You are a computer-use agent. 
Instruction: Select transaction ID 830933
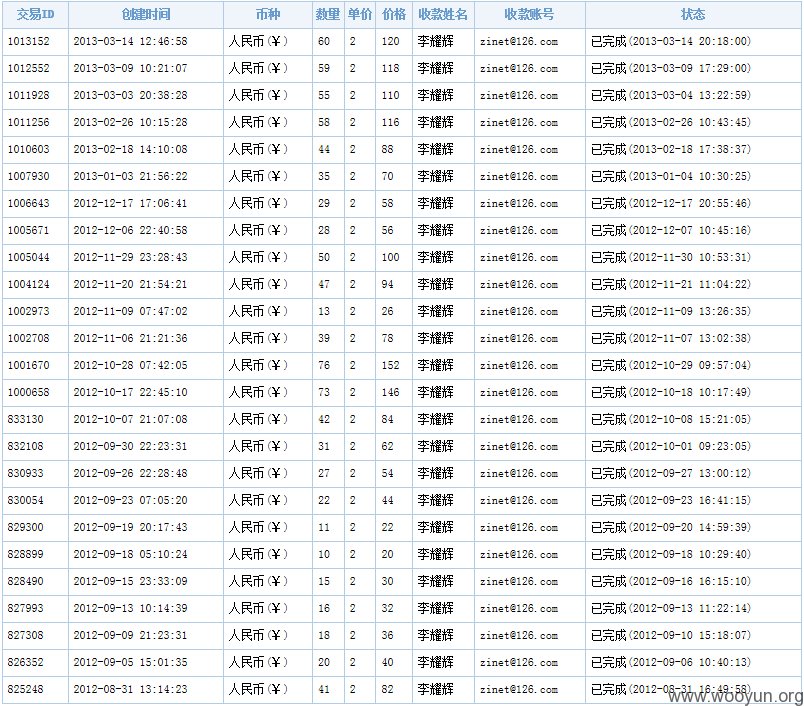26,473
